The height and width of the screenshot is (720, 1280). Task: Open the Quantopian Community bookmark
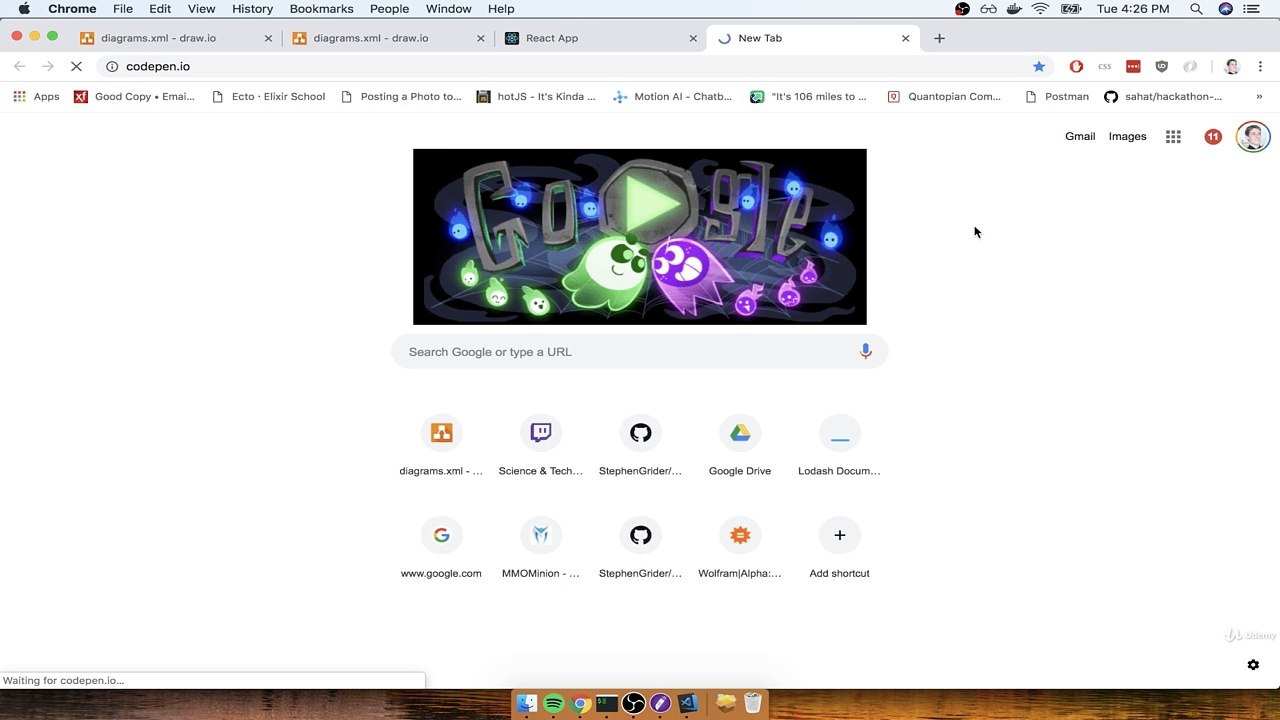[x=944, y=97]
